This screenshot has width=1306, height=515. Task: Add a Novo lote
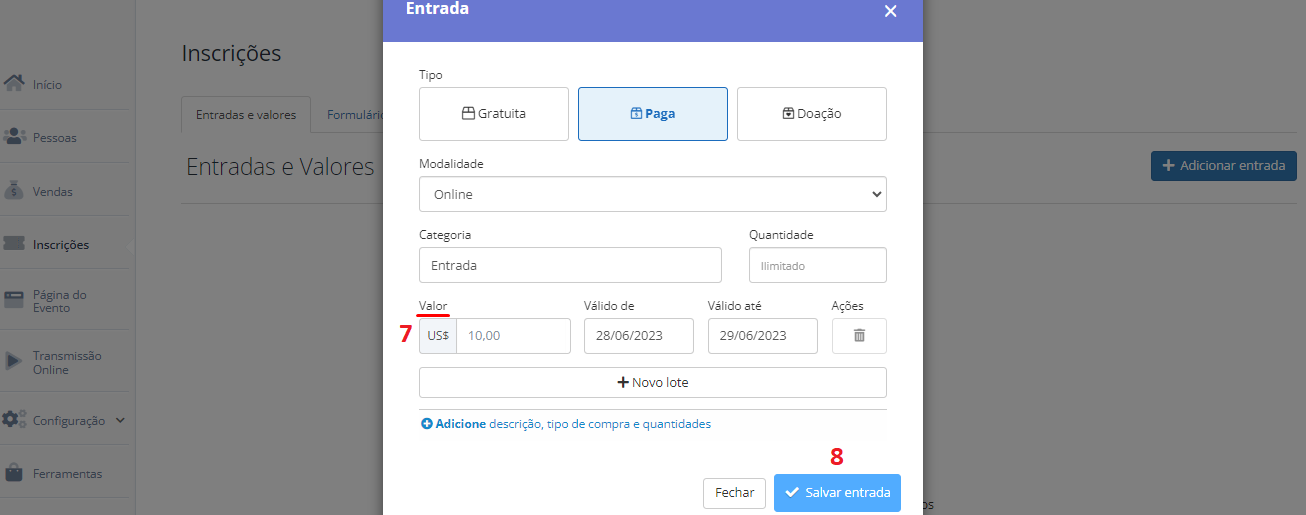tap(653, 383)
